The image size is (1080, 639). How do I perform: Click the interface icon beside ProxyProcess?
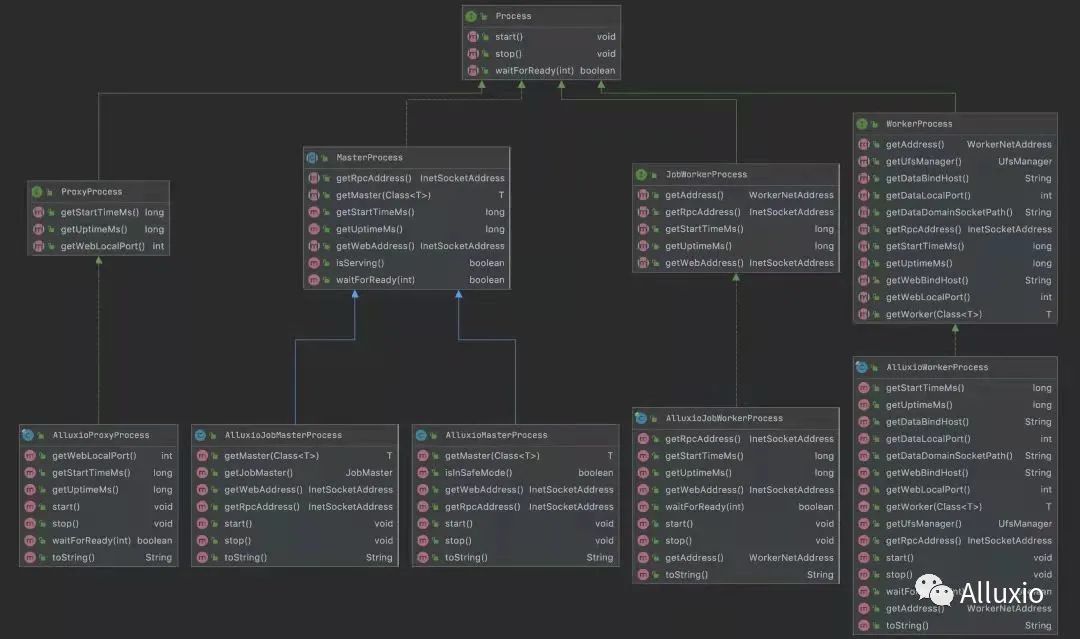pyautogui.click(x=37, y=191)
